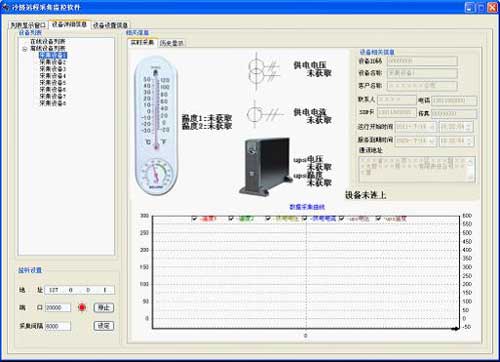Open the run start date dropdown
Image resolution: width=500 pixels, height=362 pixels.
point(432,127)
